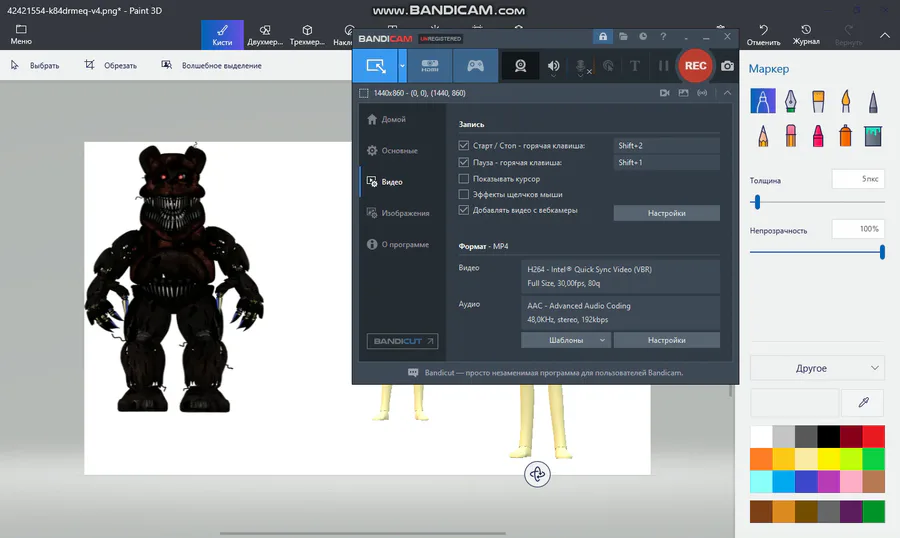Select the oil brush

tap(818, 101)
